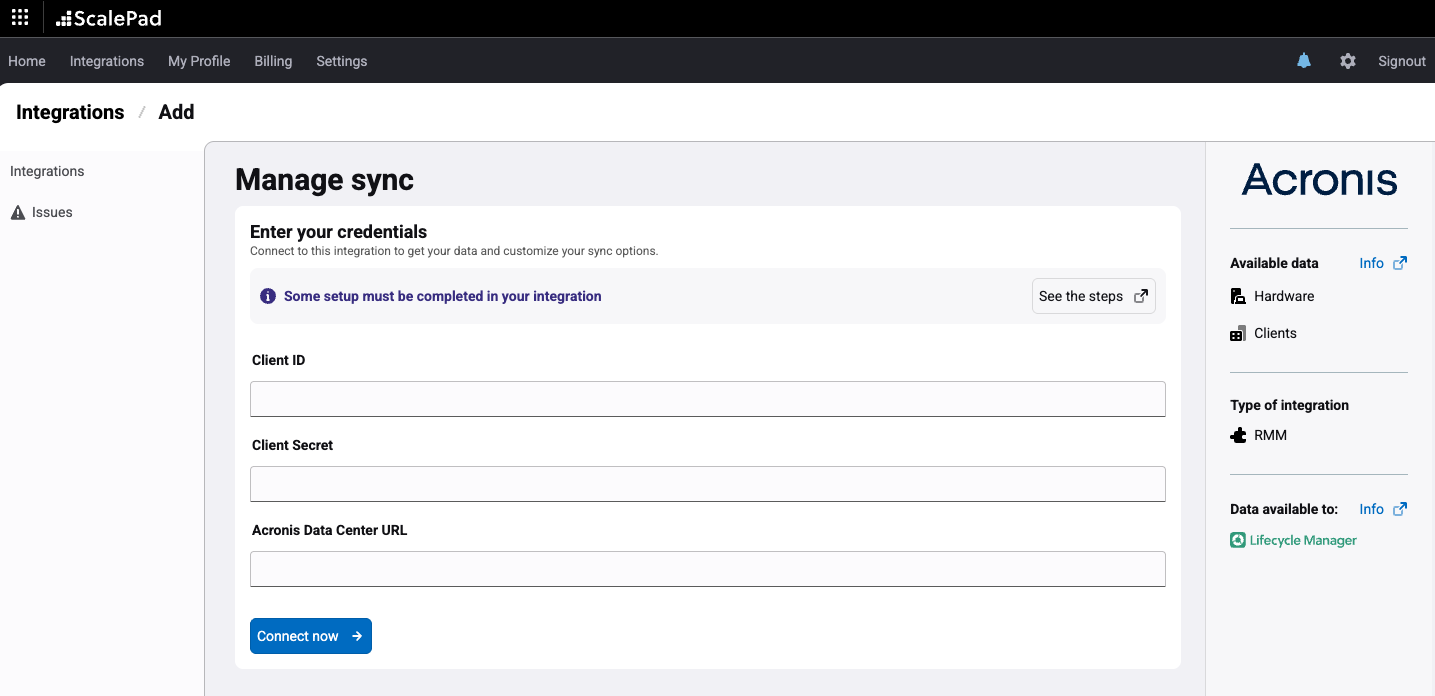Open the Billing menu
This screenshot has width=1435, height=696.
pyautogui.click(x=273, y=61)
